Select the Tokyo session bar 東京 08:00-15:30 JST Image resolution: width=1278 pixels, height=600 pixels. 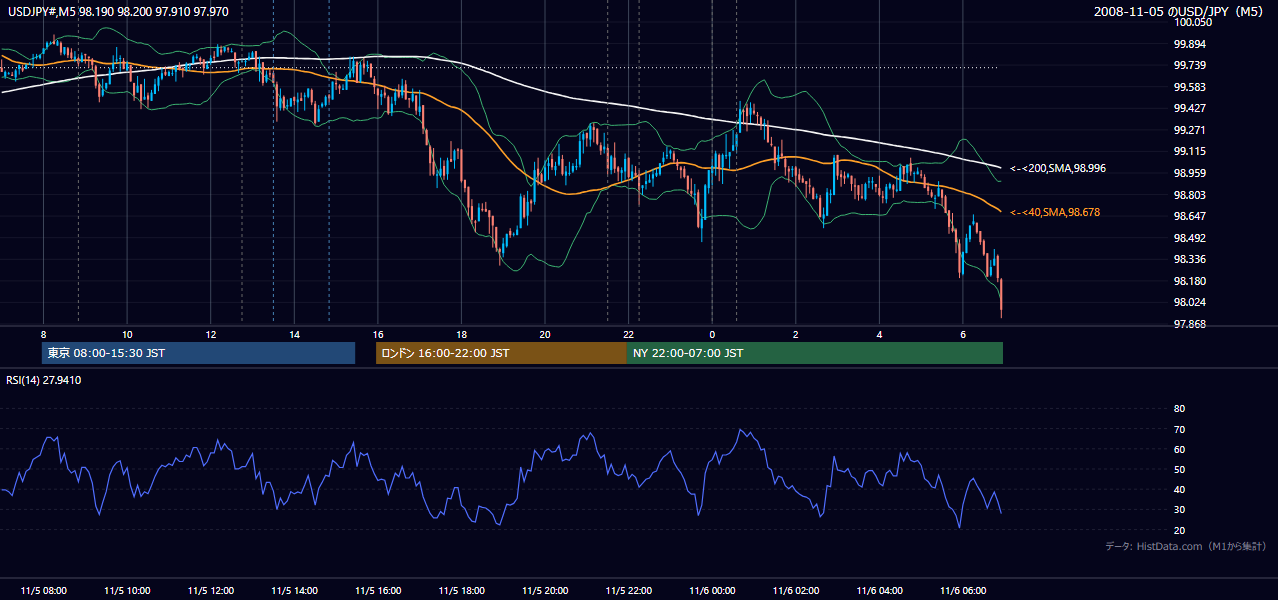pyautogui.click(x=199, y=353)
